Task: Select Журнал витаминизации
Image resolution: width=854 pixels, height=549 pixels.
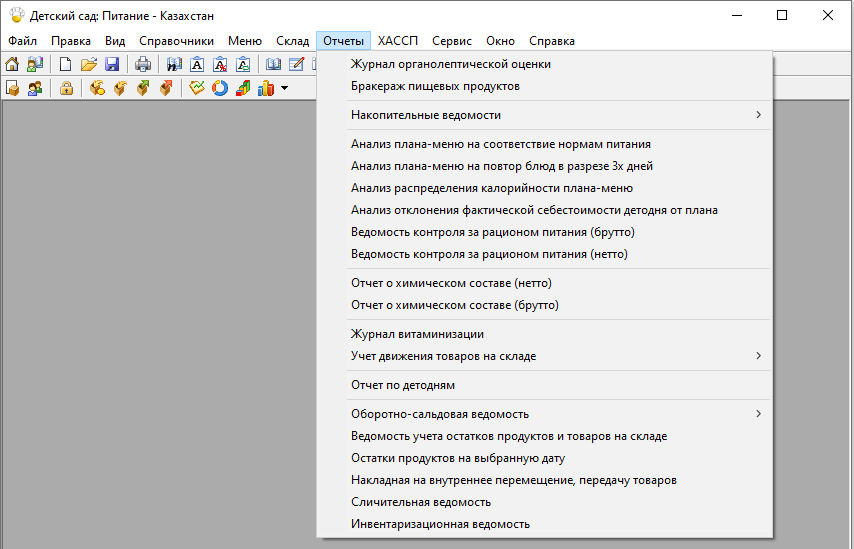Action: 545,334
